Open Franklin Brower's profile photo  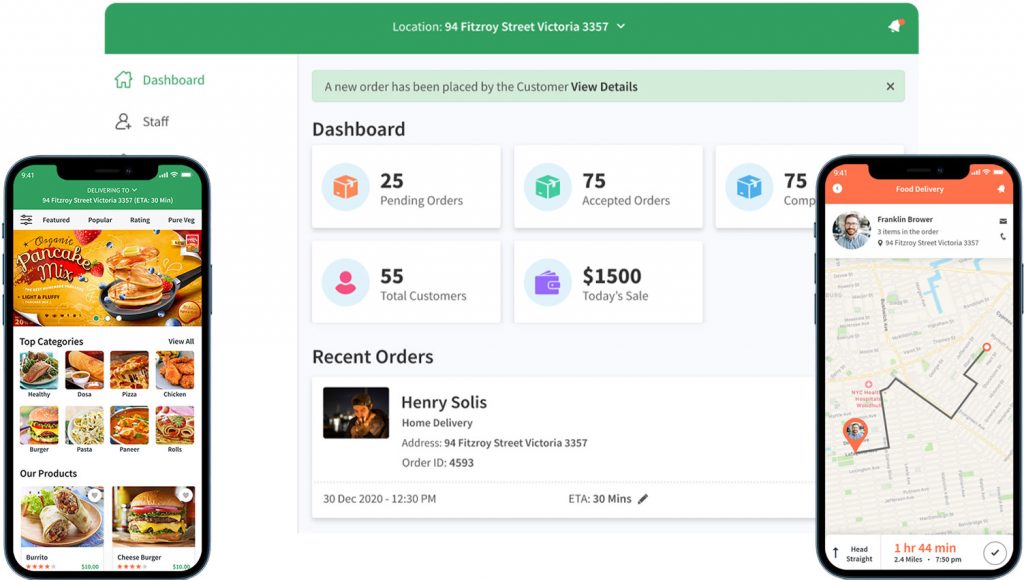pyautogui.click(x=852, y=231)
